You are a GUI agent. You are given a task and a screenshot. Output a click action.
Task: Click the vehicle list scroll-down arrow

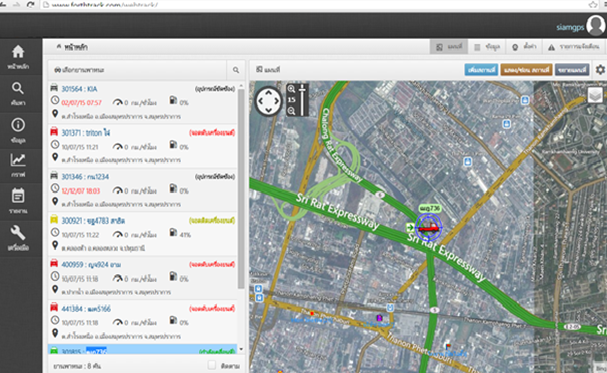tap(241, 349)
